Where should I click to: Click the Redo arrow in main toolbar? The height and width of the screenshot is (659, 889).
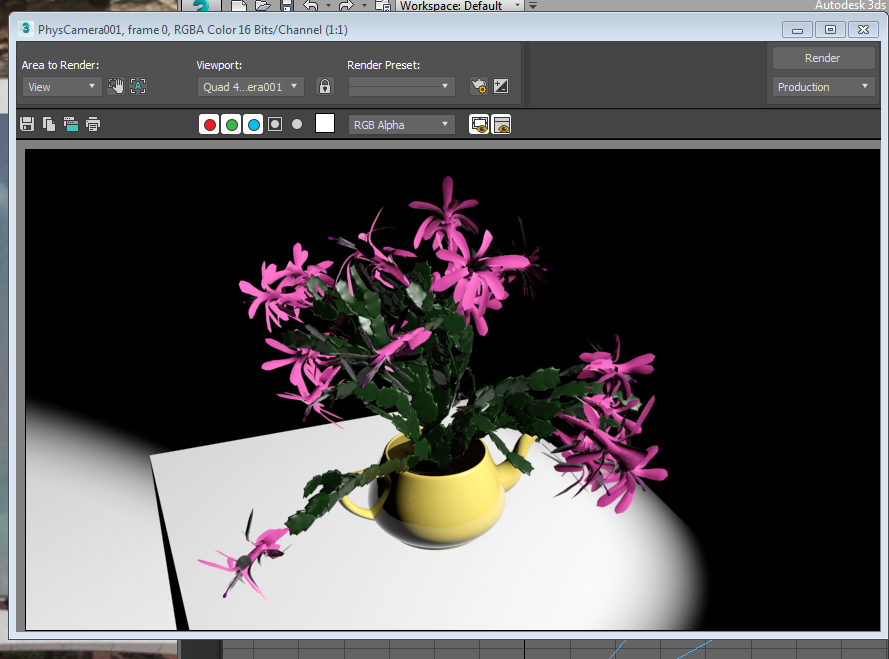[346, 6]
